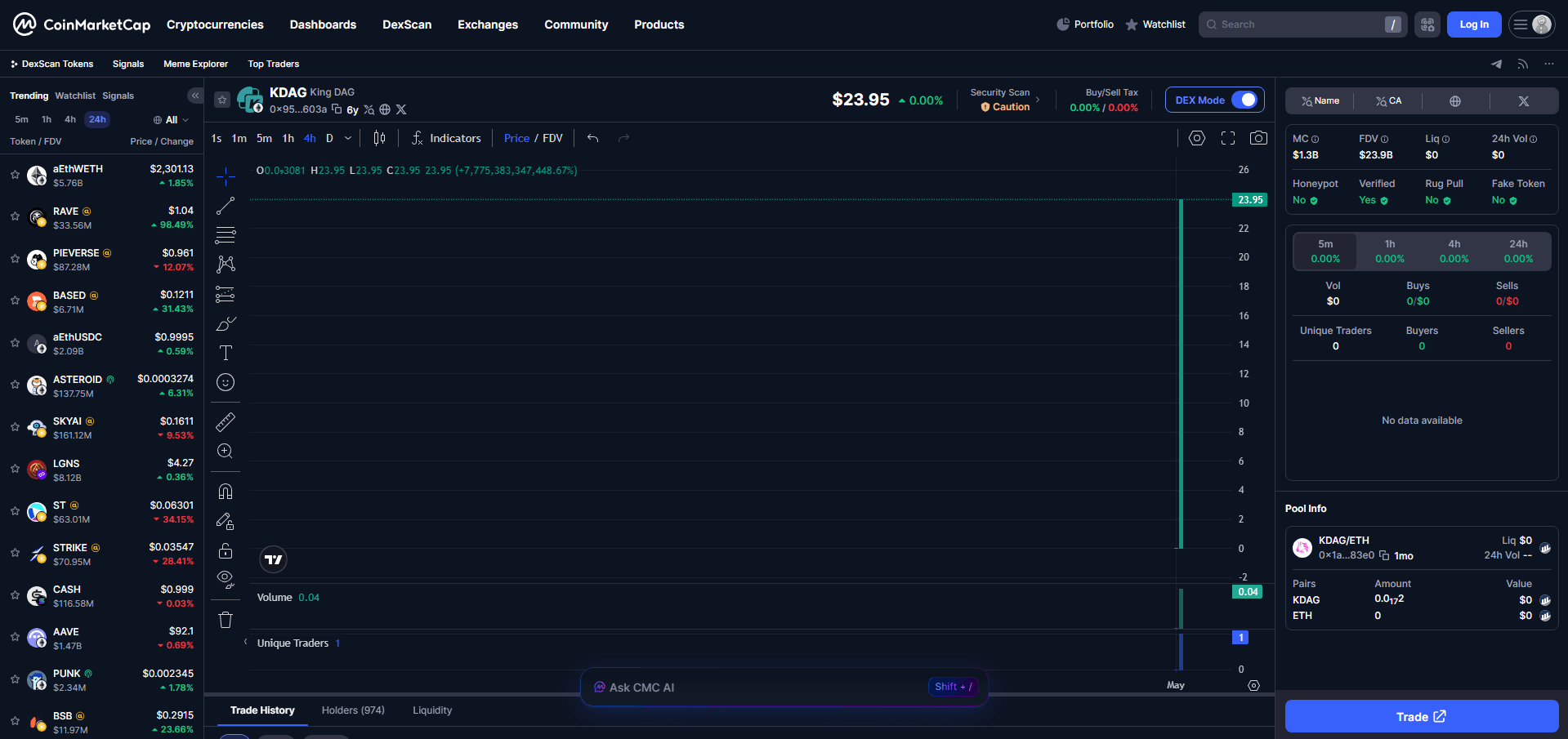Turn off the DEX Mode switch

1244,100
